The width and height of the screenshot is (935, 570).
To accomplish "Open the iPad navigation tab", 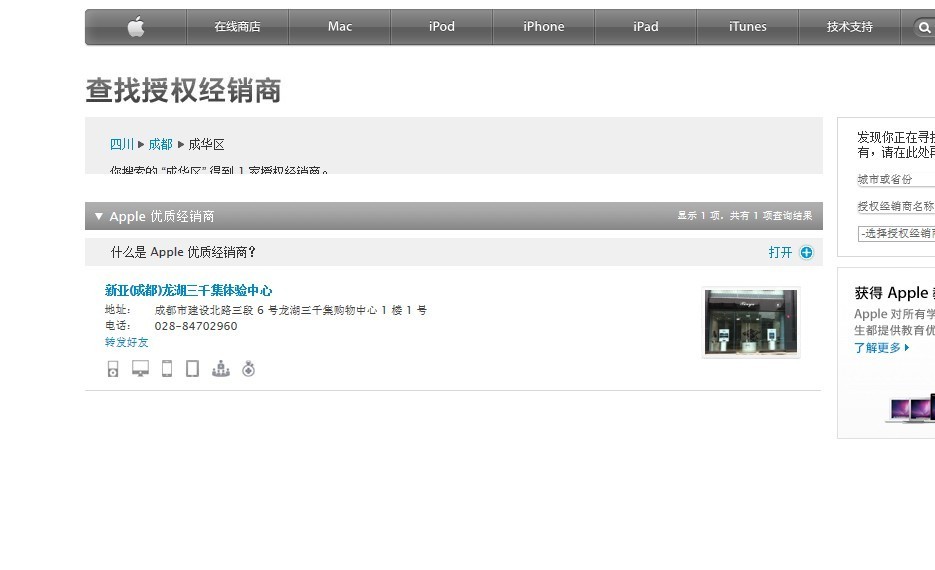I will coord(645,27).
